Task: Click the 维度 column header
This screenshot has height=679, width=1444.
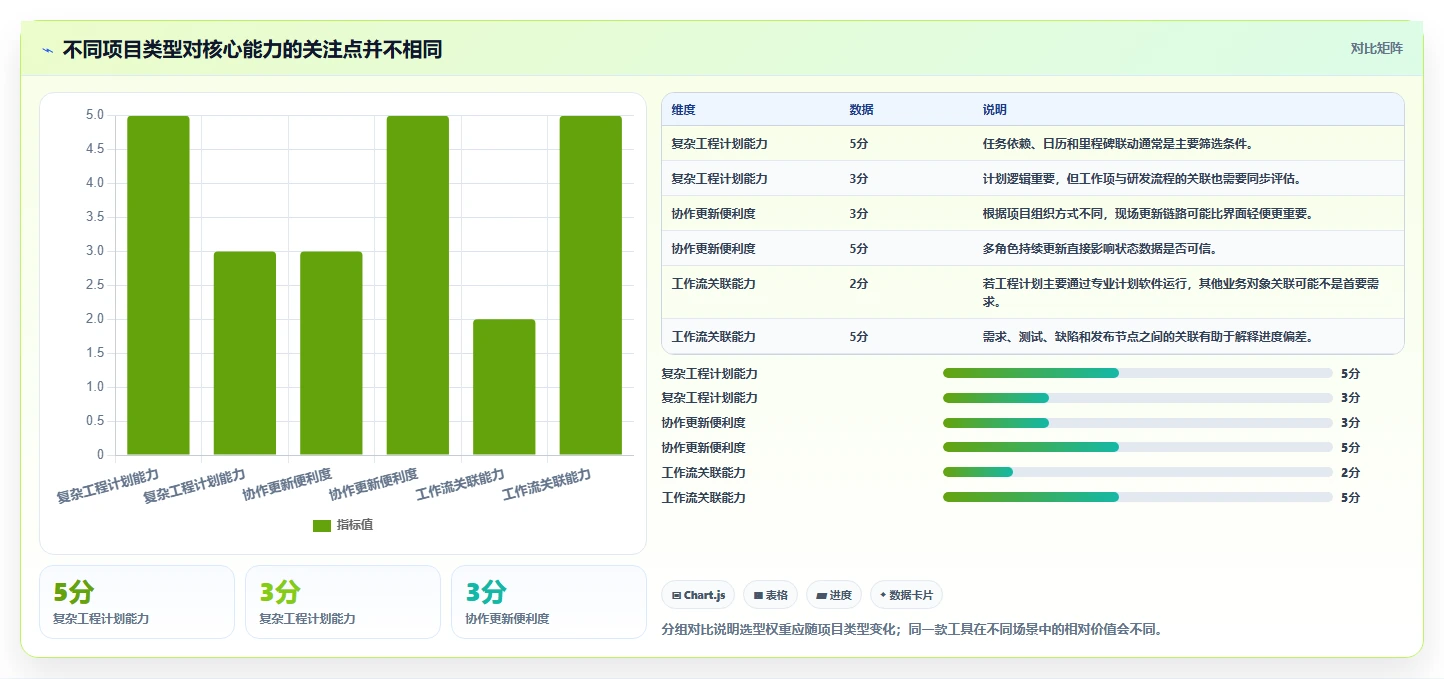Action: click(x=684, y=110)
